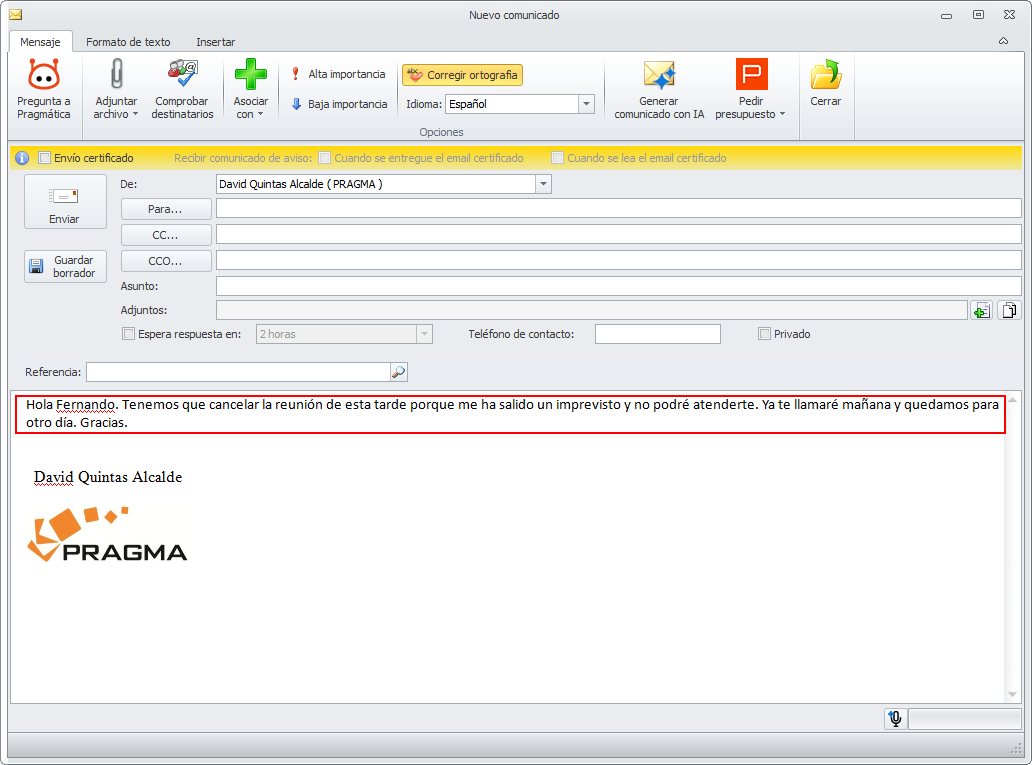Image resolution: width=1032 pixels, height=765 pixels.
Task: Click in the Referencia field
Action: [x=238, y=372]
